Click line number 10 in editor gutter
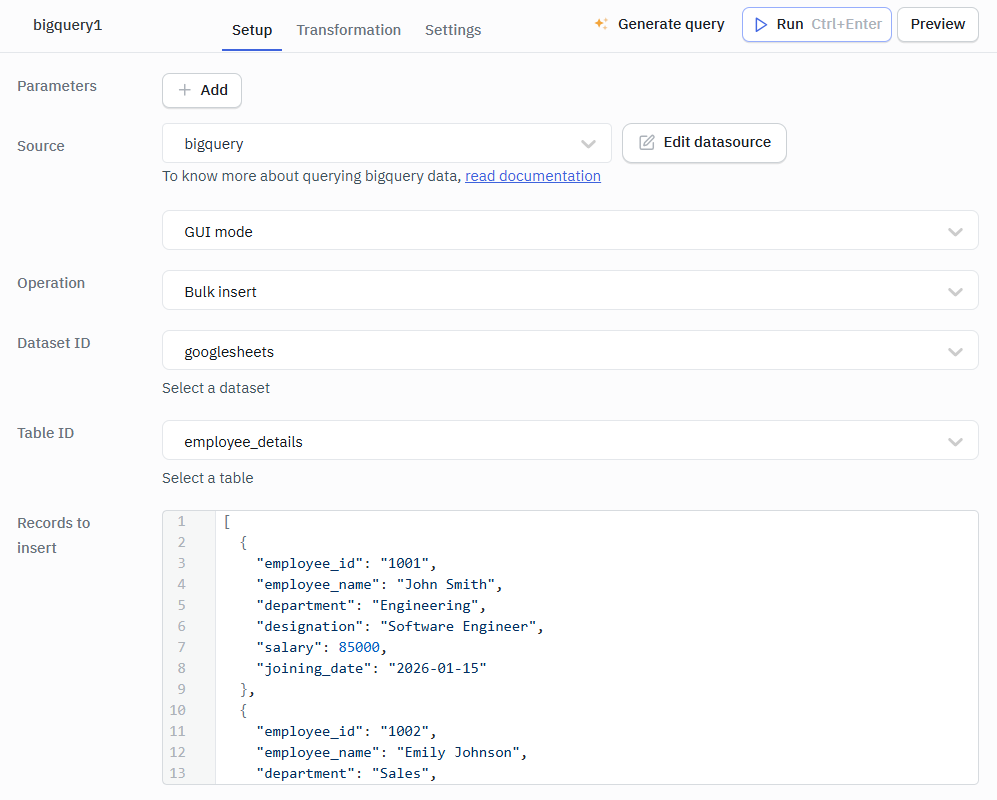The image size is (997, 800). pos(177,710)
